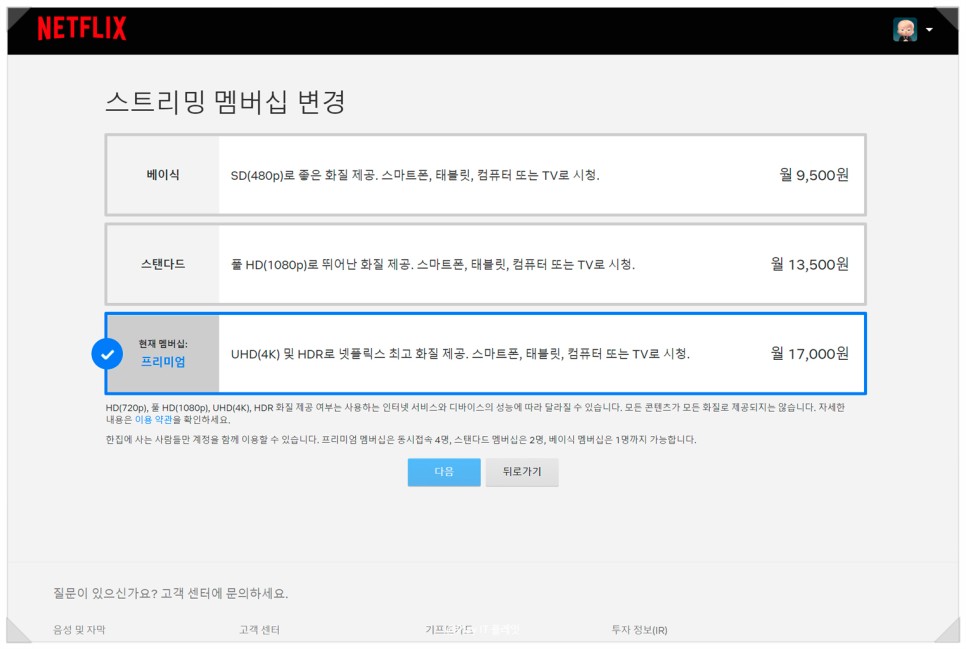The height and width of the screenshot is (649, 966).
Task: Click the 프리미엄 plan name text
Action: click(x=163, y=362)
